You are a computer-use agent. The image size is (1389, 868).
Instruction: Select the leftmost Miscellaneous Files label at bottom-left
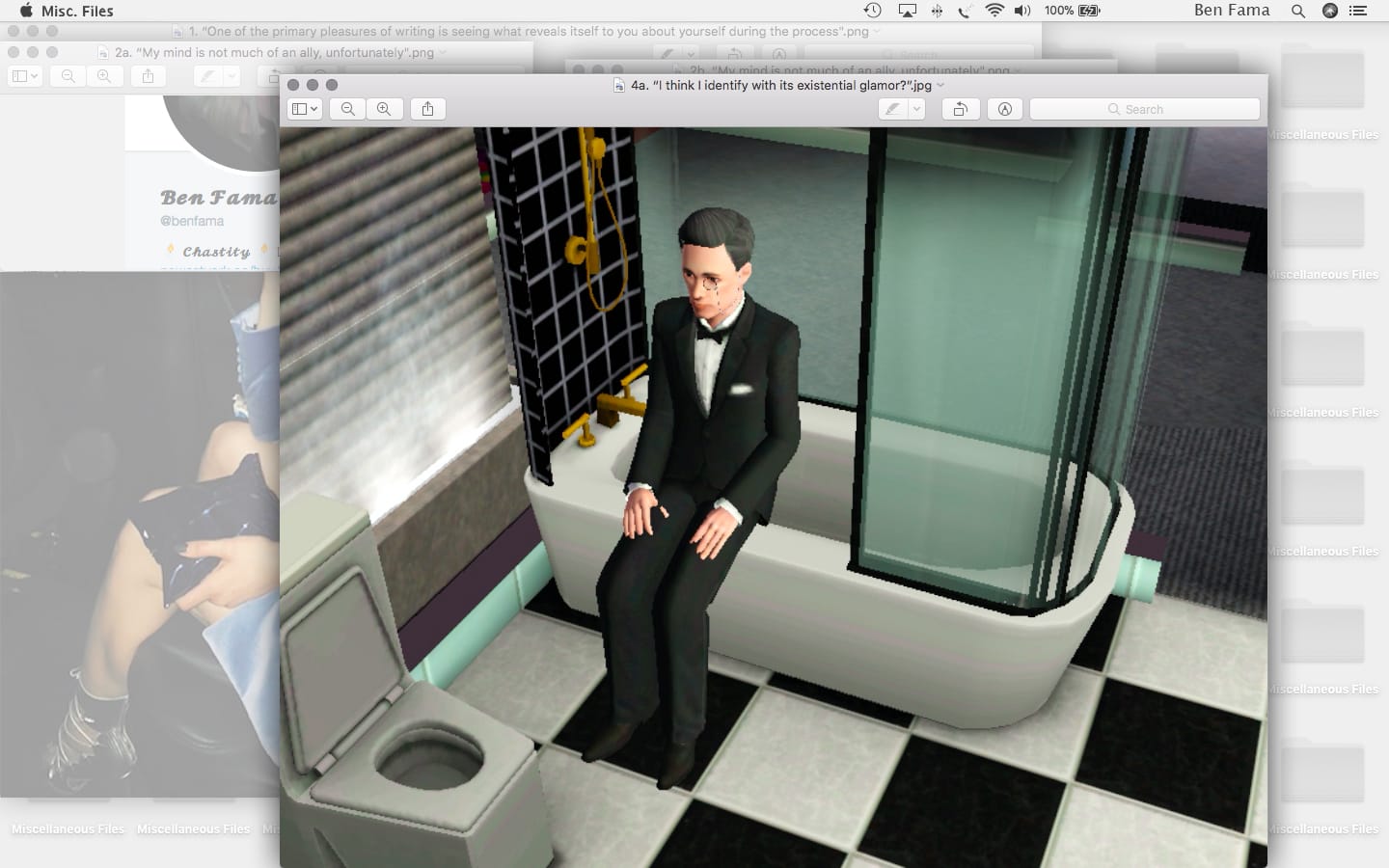pyautogui.click(x=68, y=829)
